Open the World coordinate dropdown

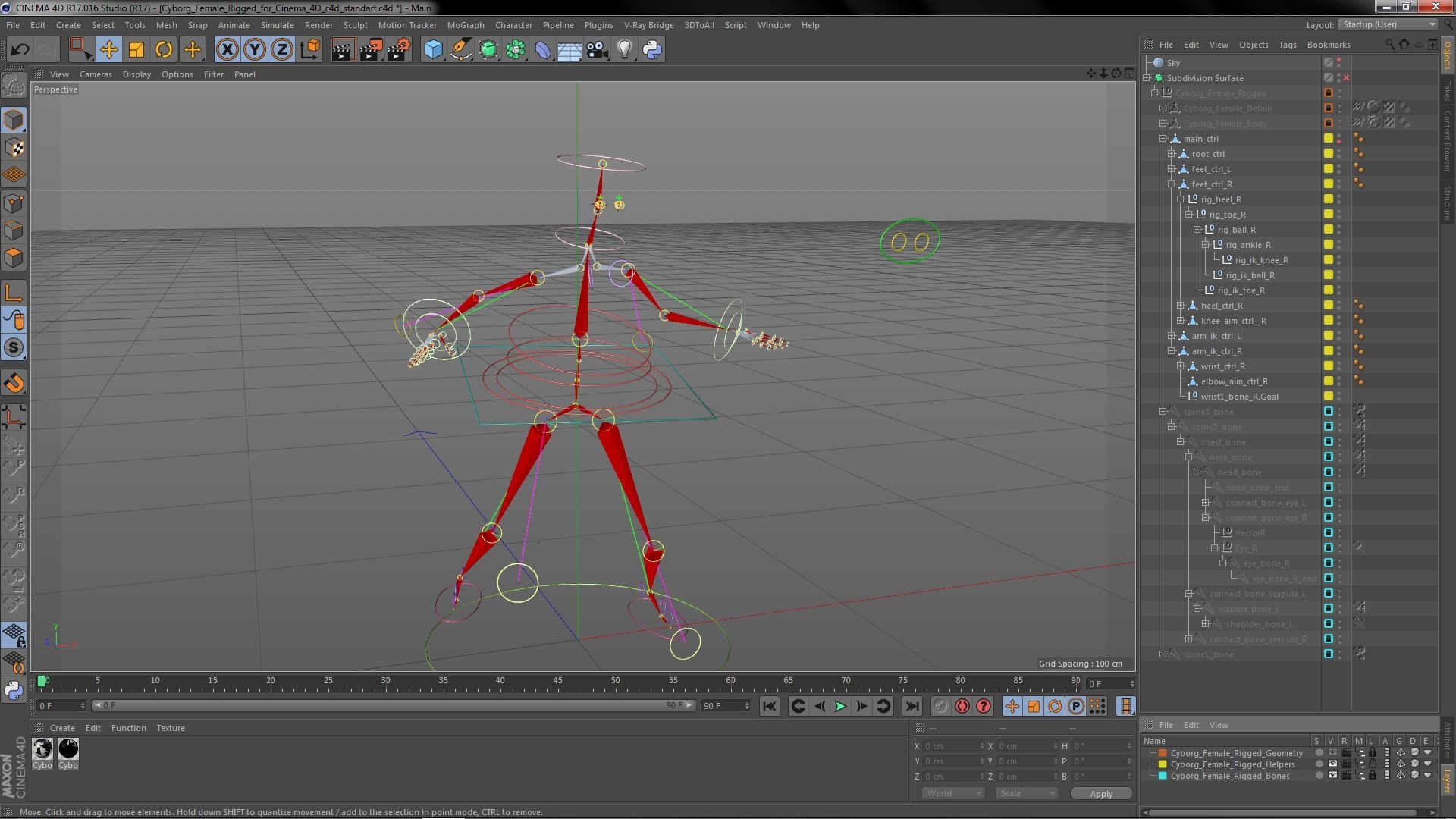[x=953, y=793]
